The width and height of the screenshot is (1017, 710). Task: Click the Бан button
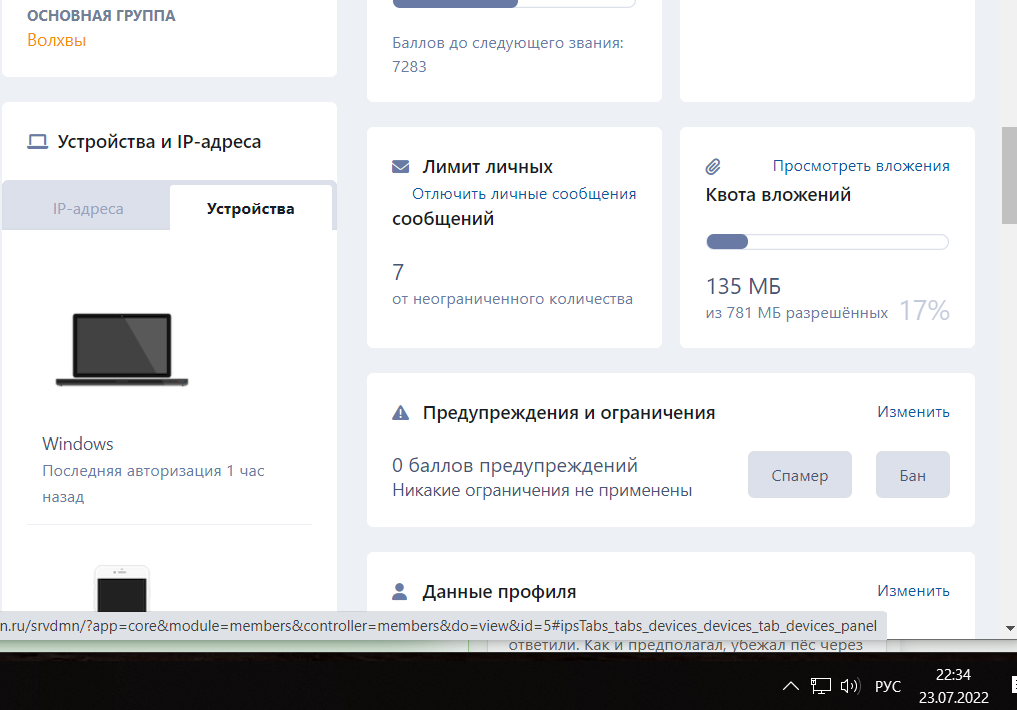click(913, 475)
